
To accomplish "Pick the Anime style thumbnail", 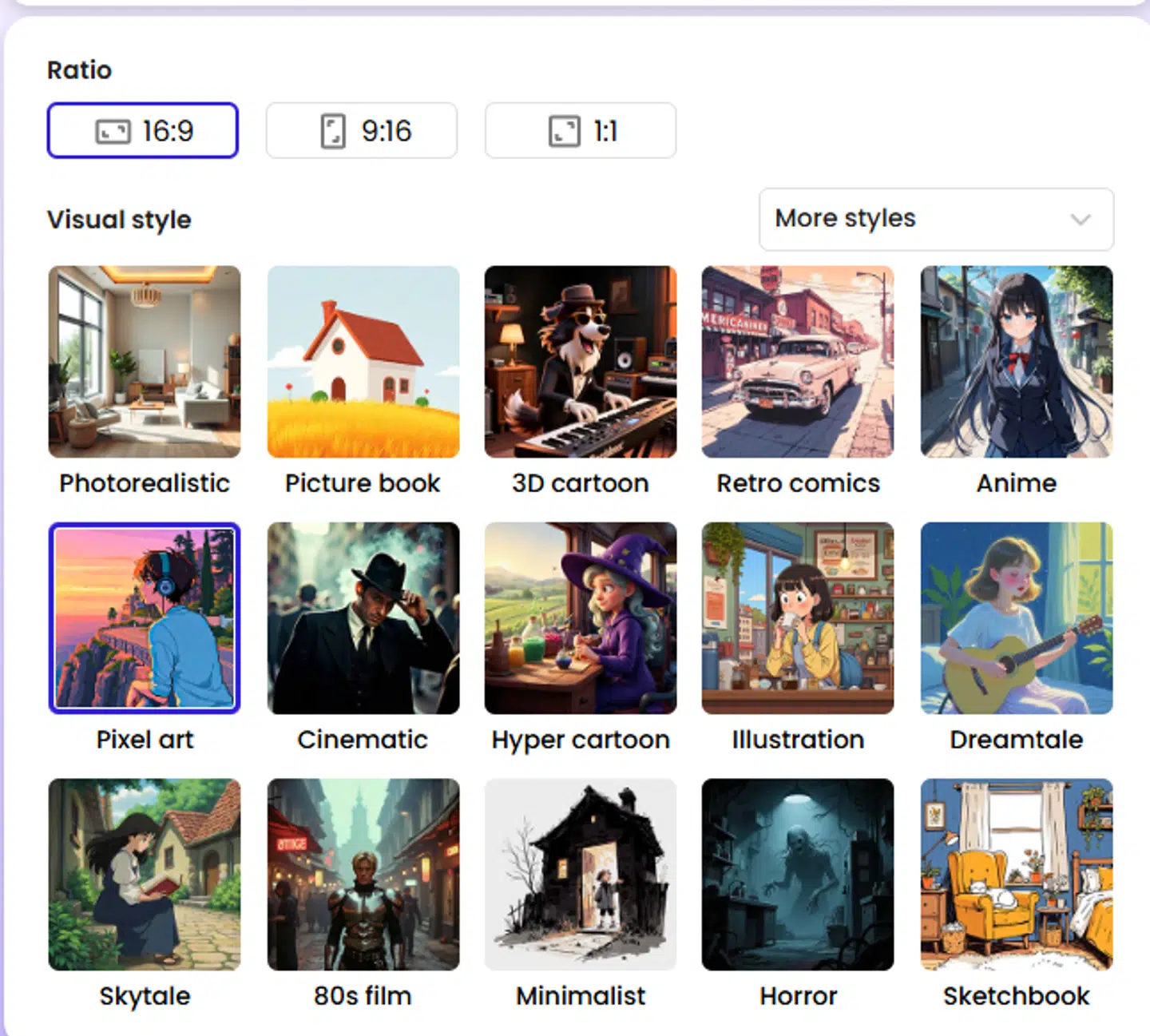I will click(1017, 362).
